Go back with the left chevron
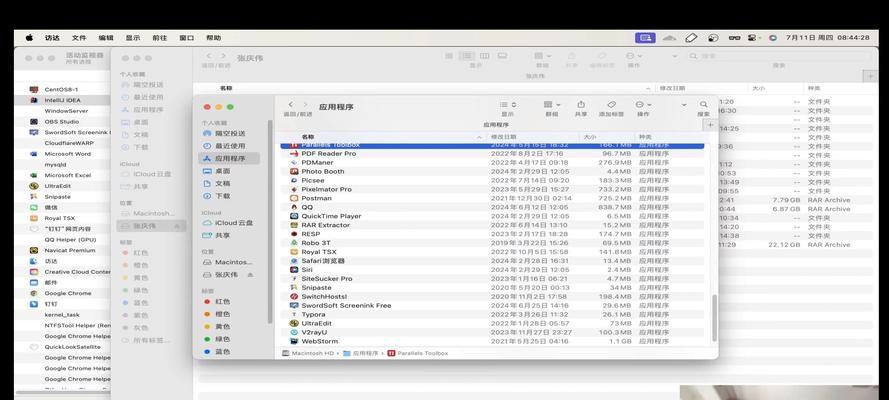This screenshot has width=889, height=400. point(291,105)
